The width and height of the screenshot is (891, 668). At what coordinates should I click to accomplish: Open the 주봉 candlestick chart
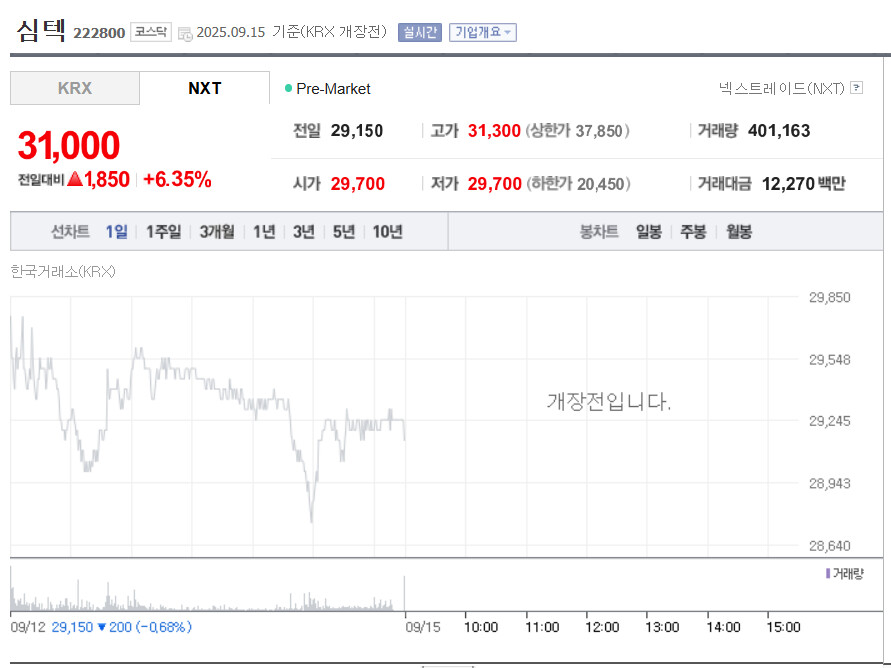coord(693,232)
